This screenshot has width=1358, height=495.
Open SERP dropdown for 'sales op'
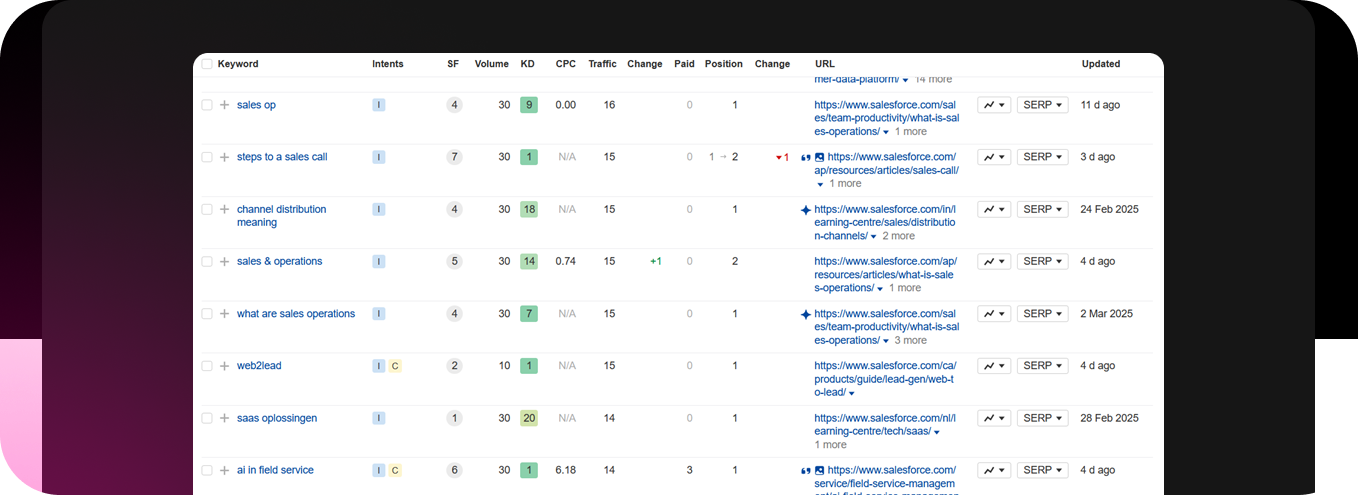click(x=1043, y=105)
